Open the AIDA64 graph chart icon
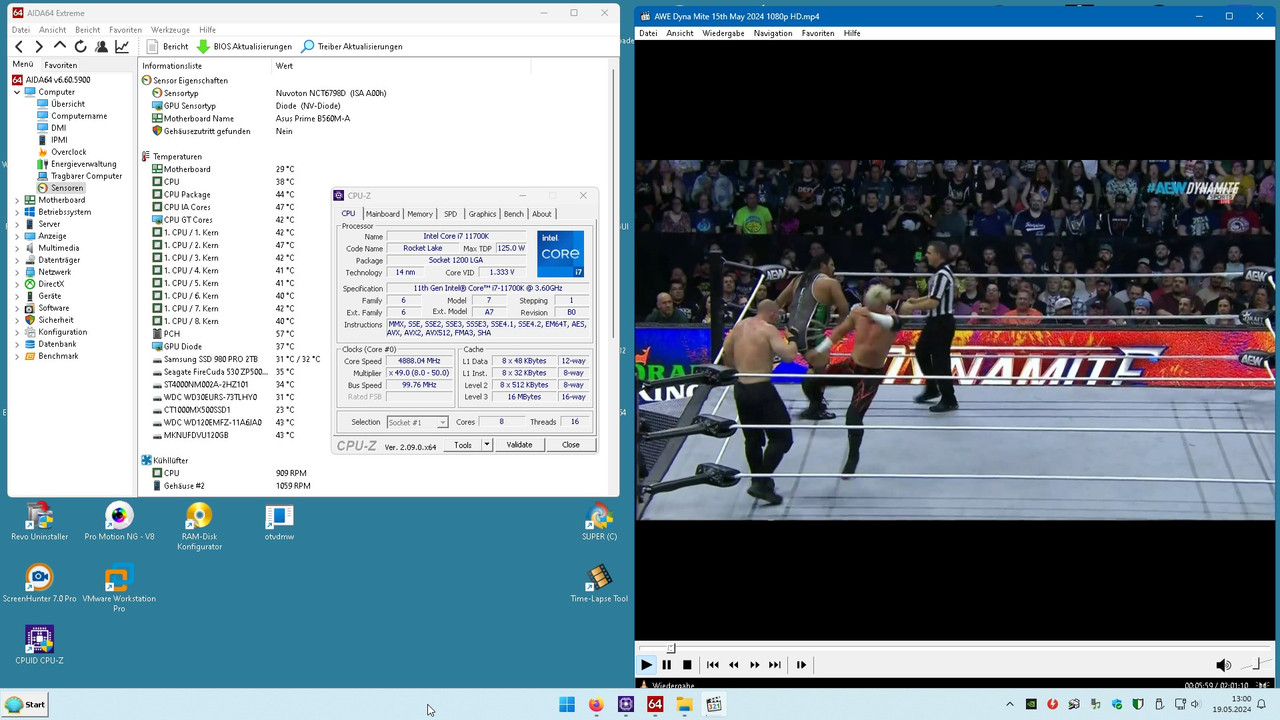 pyautogui.click(x=122, y=47)
